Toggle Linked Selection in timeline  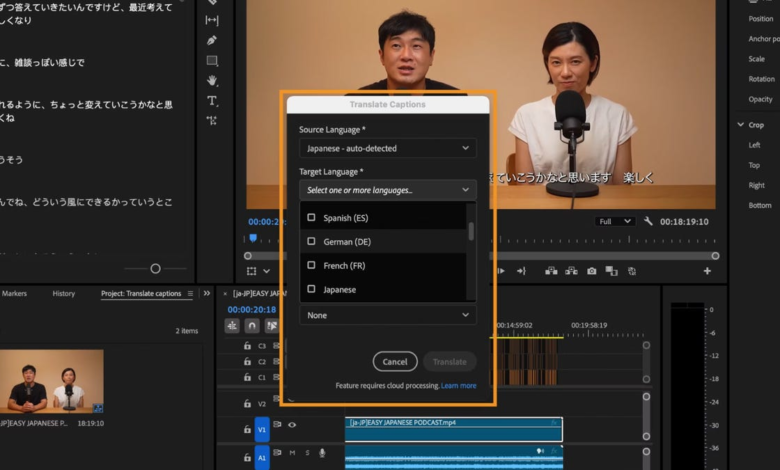(272, 326)
